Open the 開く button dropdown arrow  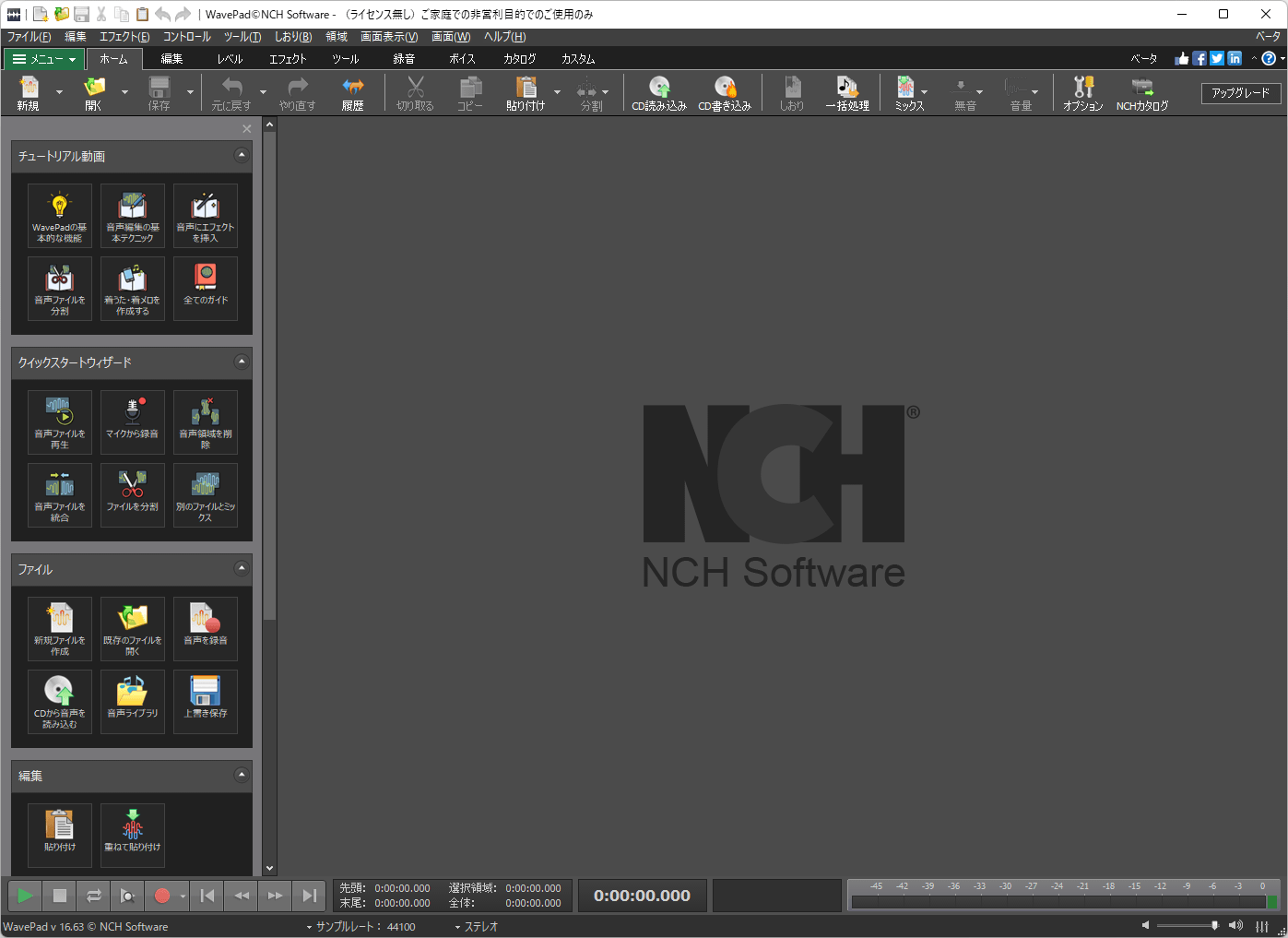pos(124,92)
